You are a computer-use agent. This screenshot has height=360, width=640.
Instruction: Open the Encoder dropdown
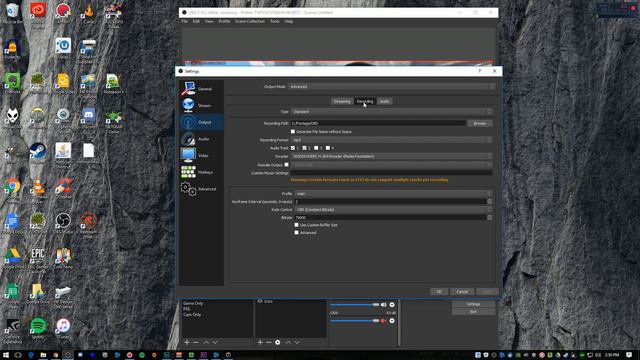pyautogui.click(x=391, y=156)
